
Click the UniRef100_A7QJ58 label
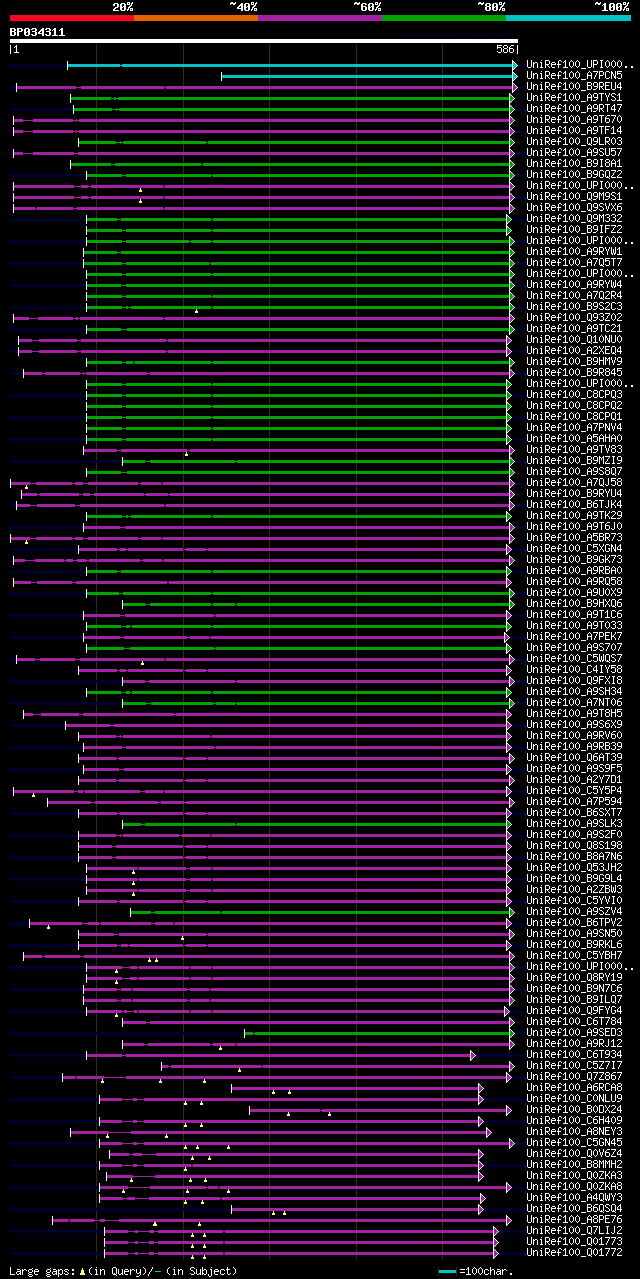(x=574, y=482)
